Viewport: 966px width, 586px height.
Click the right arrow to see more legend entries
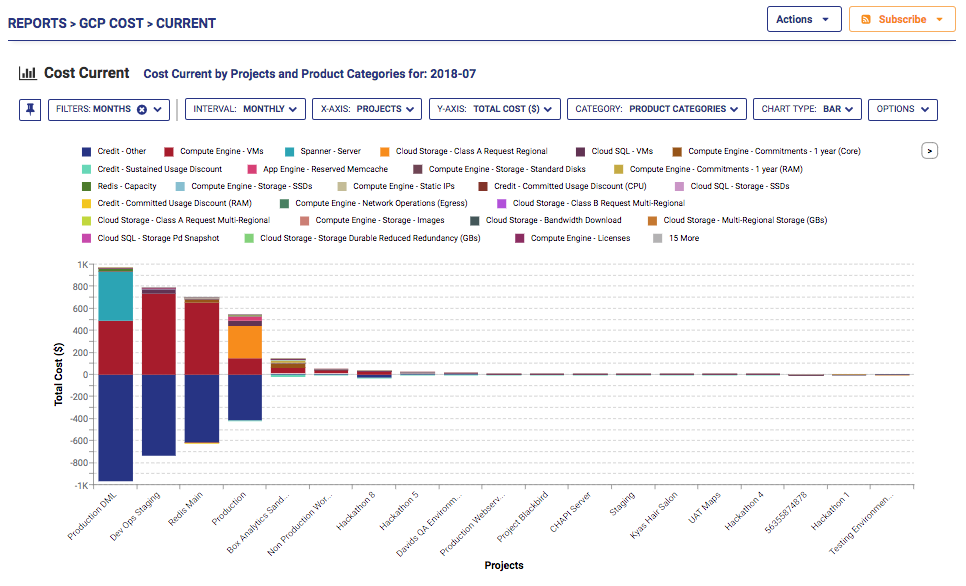(929, 150)
